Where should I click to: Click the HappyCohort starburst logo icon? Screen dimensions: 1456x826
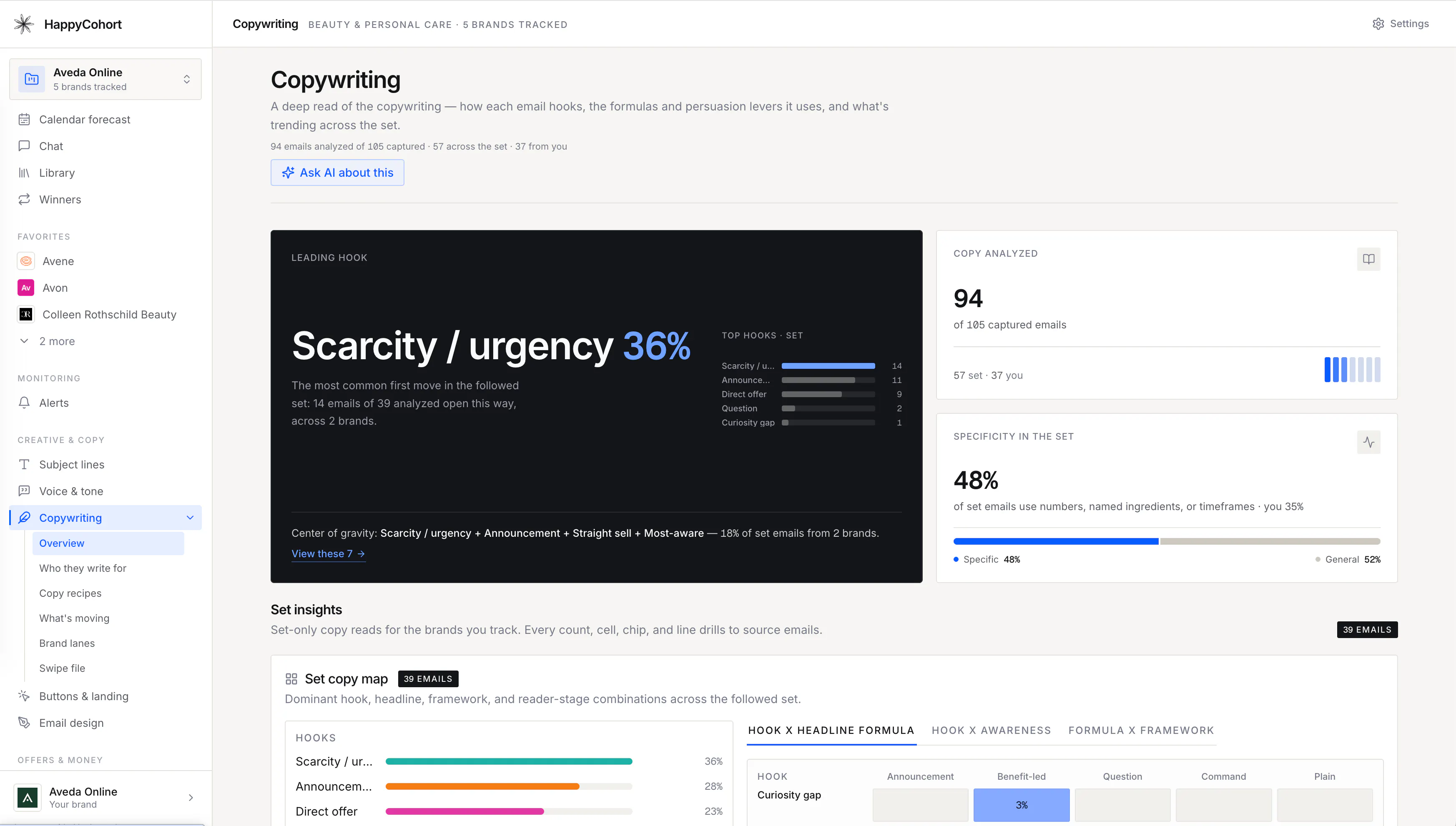24,24
